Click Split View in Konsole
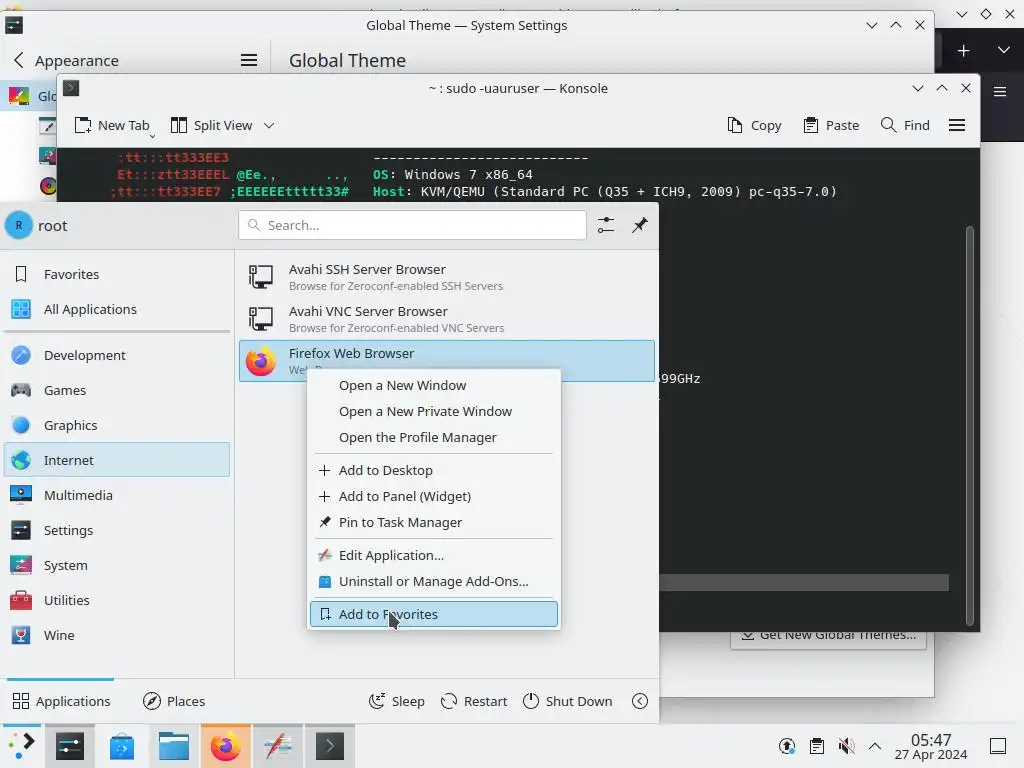 212,125
